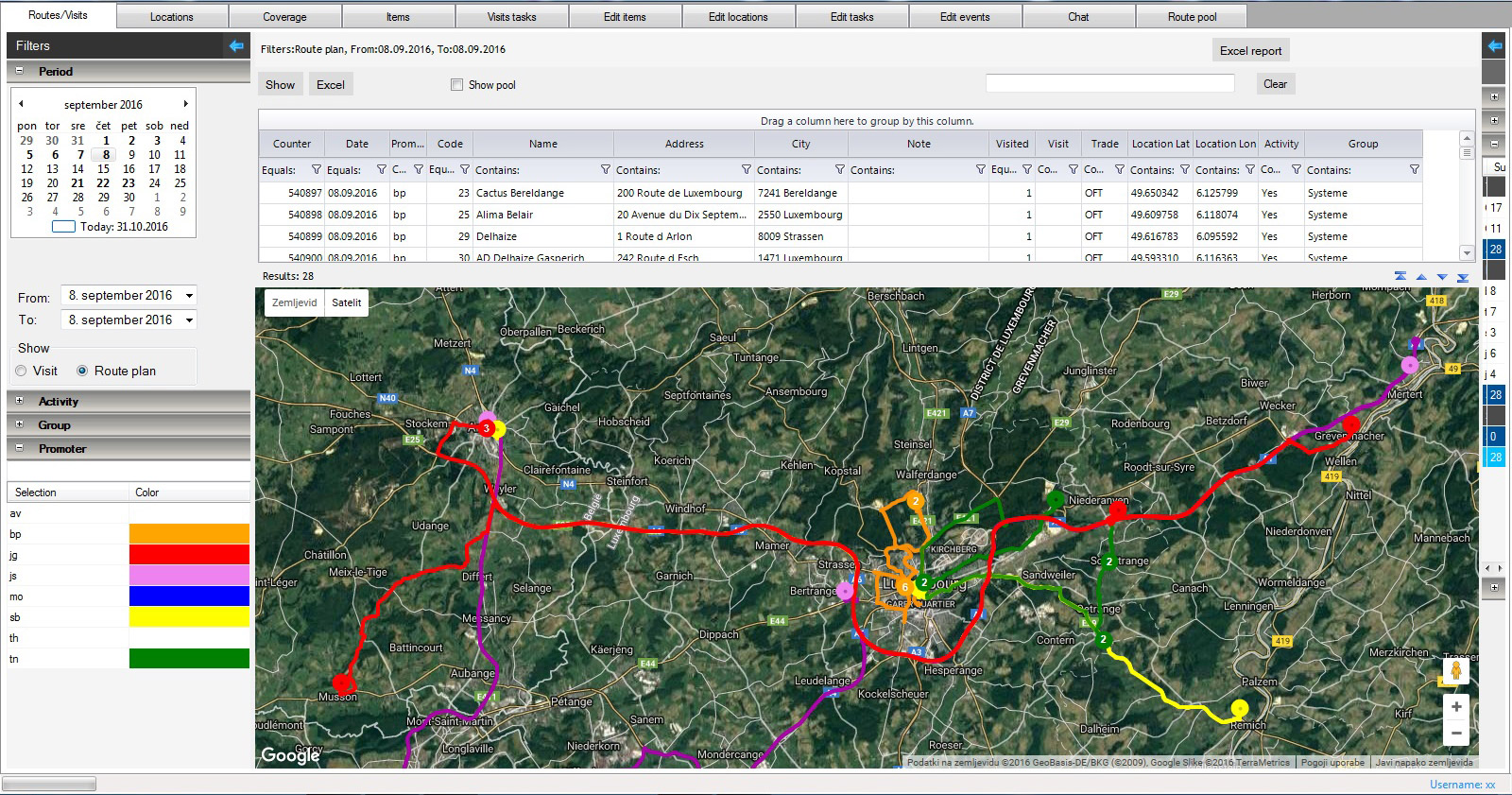Enable the Show pool checkbox
This screenshot has width=1512, height=795.
pos(457,85)
